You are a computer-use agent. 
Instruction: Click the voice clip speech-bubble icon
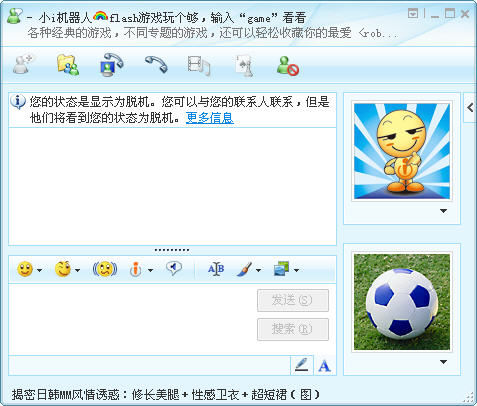(x=174, y=268)
